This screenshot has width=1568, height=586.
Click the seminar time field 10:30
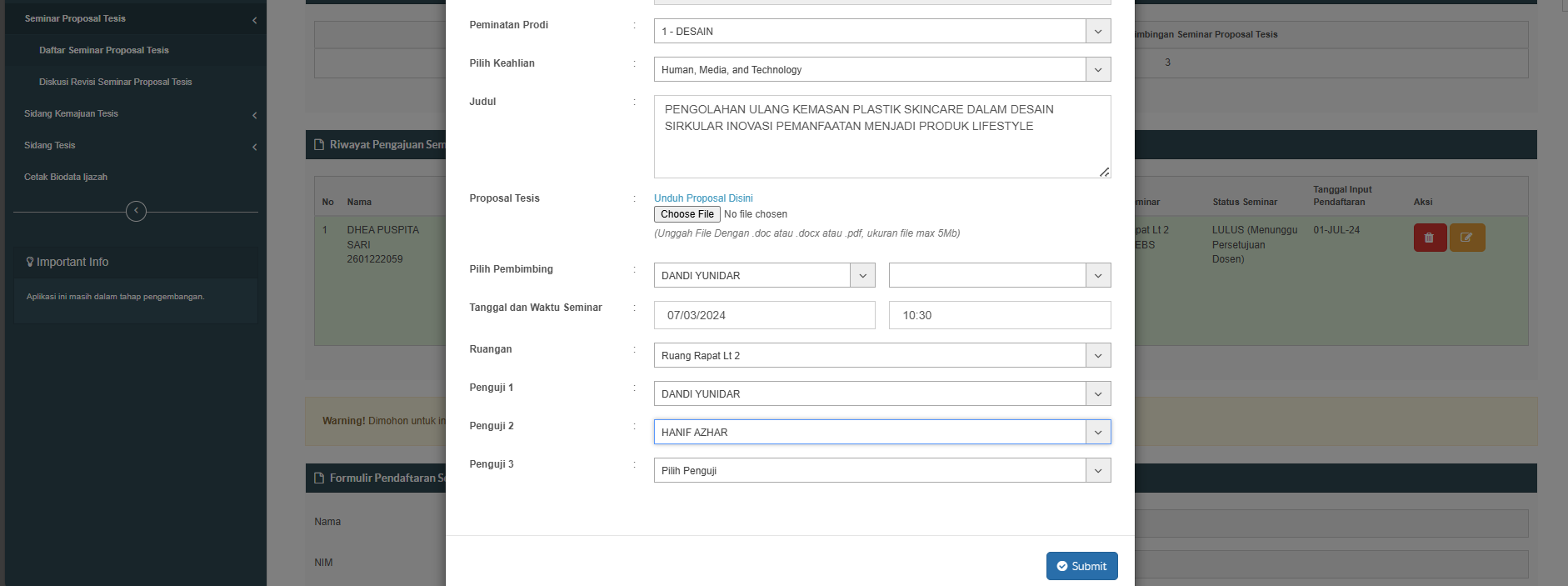click(999, 316)
